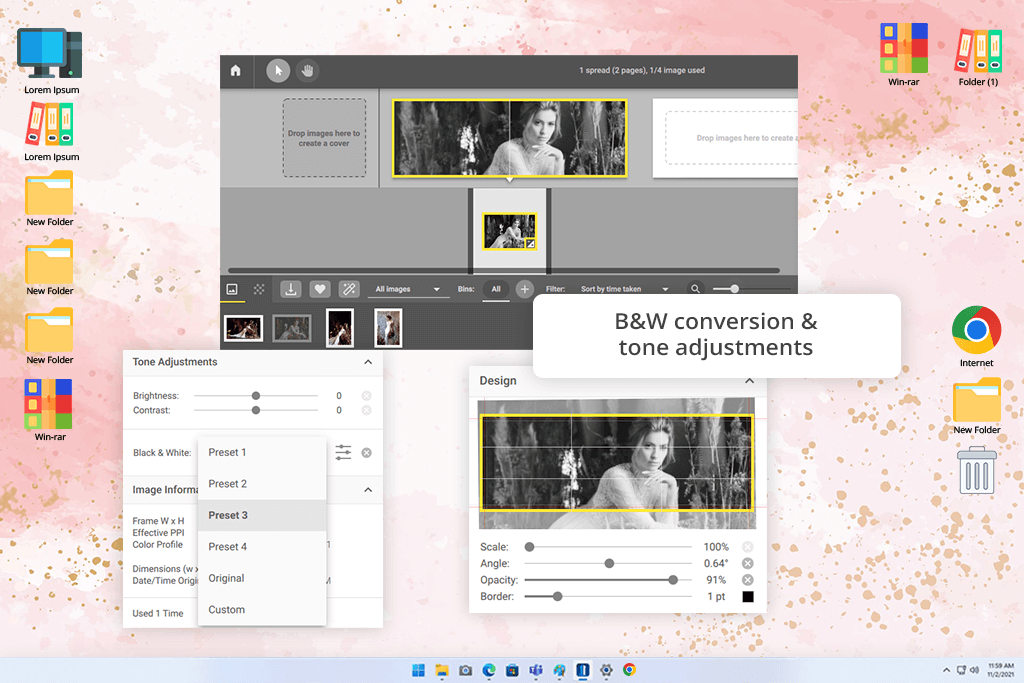This screenshot has width=1024, height=683.
Task: Select first landscape thumbnail in image strip
Action: 243,328
